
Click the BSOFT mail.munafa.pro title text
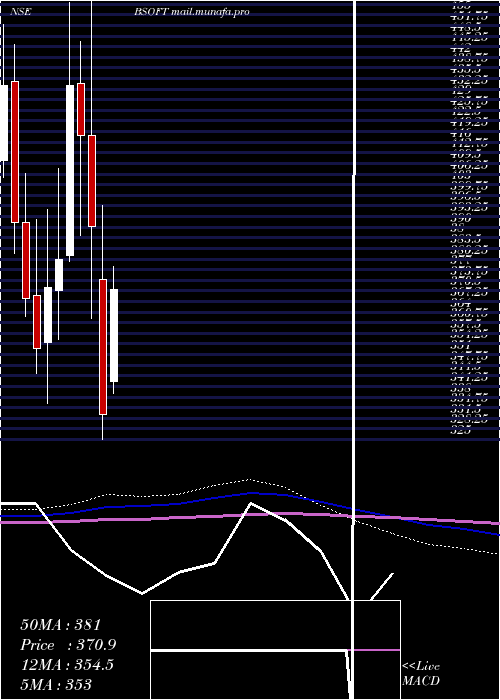pyautogui.click(x=192, y=12)
